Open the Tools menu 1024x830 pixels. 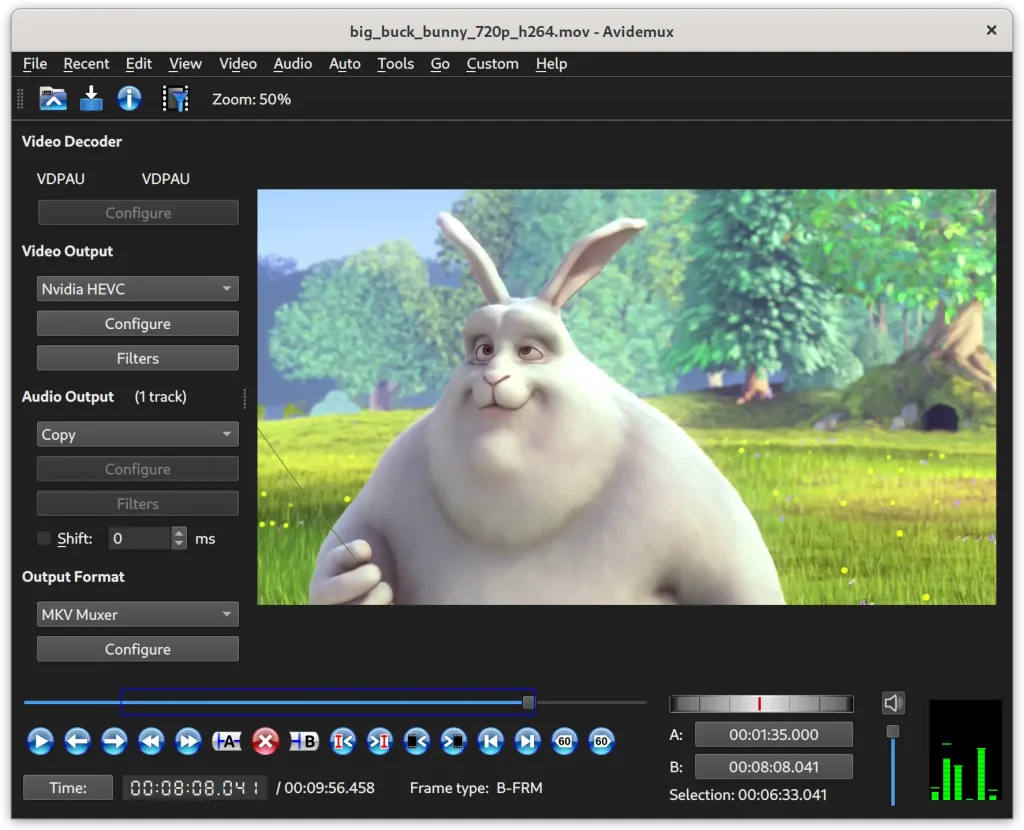(395, 64)
